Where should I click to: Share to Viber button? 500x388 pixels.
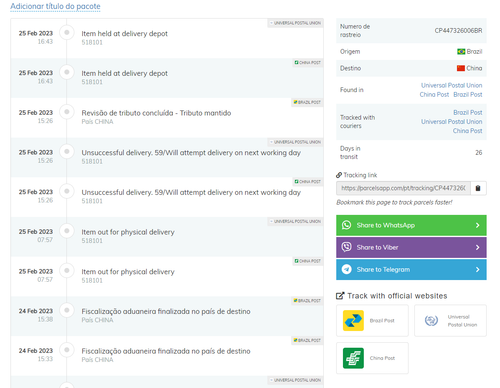(x=411, y=247)
